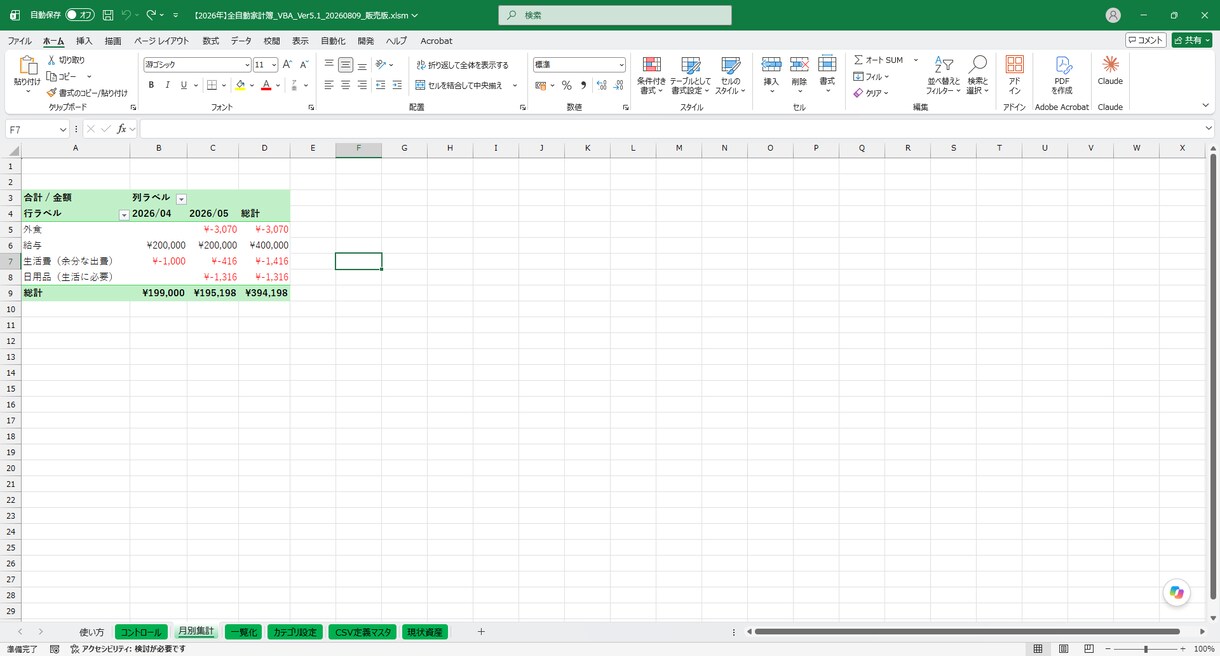Increase font size with the large A
This screenshot has width=1220, height=656.
tap(288, 64)
